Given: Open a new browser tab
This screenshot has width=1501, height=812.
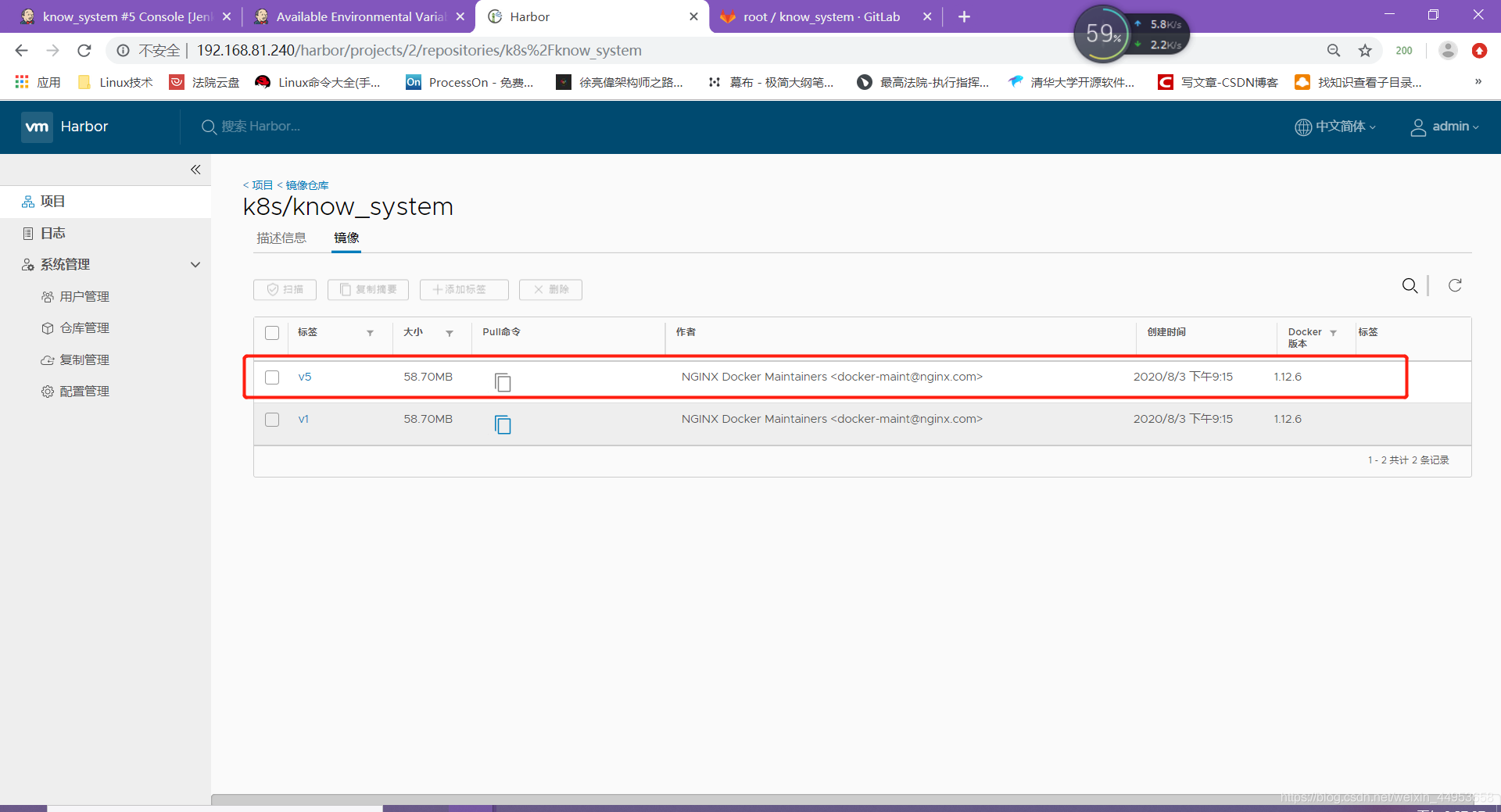Looking at the screenshot, I should pos(964,16).
